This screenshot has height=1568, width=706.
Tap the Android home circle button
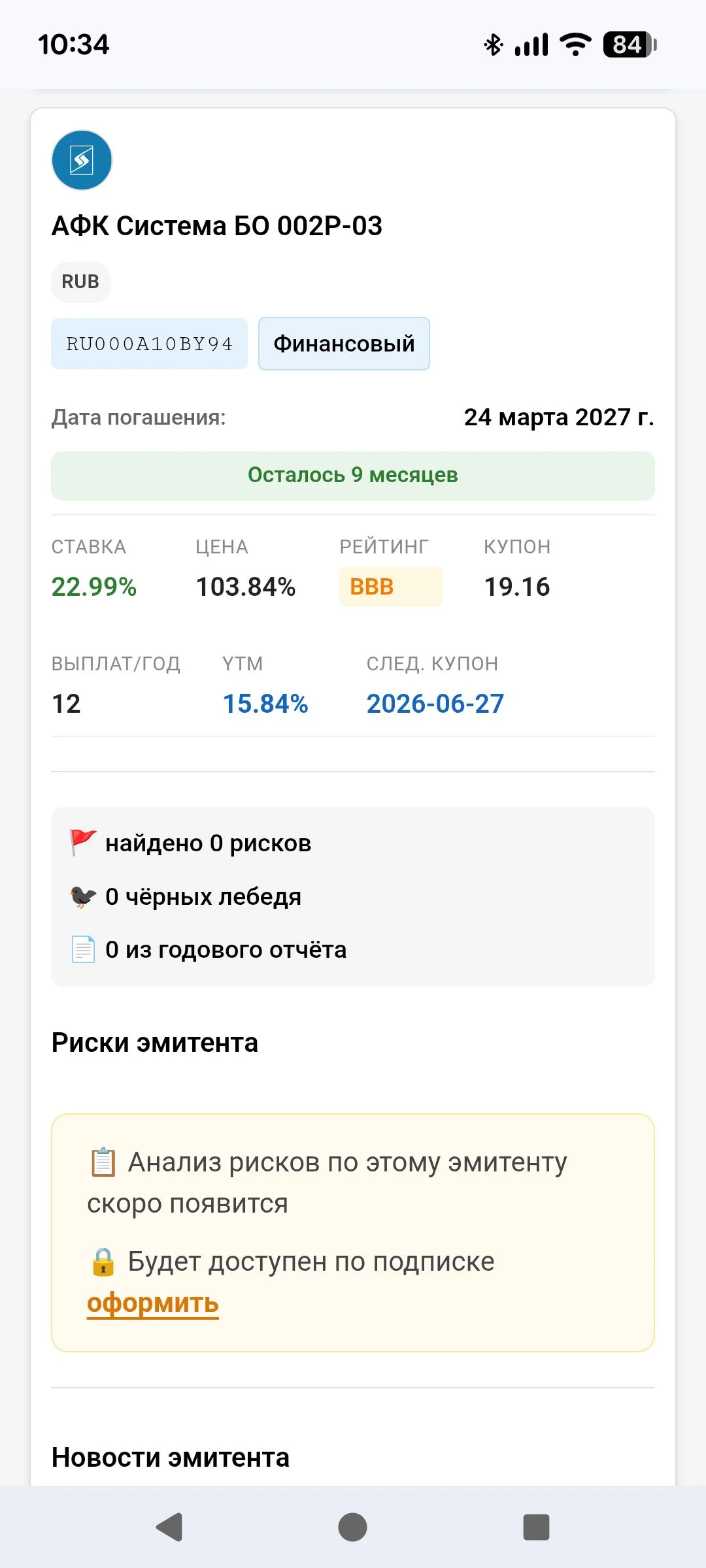coord(352,1527)
